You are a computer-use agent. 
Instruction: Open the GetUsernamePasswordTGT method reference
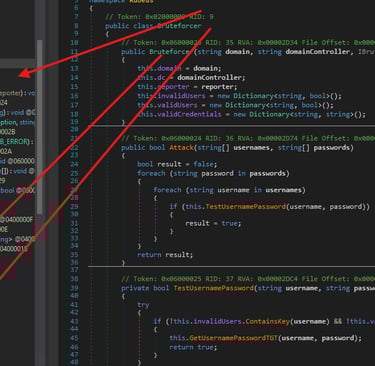(x=233, y=338)
